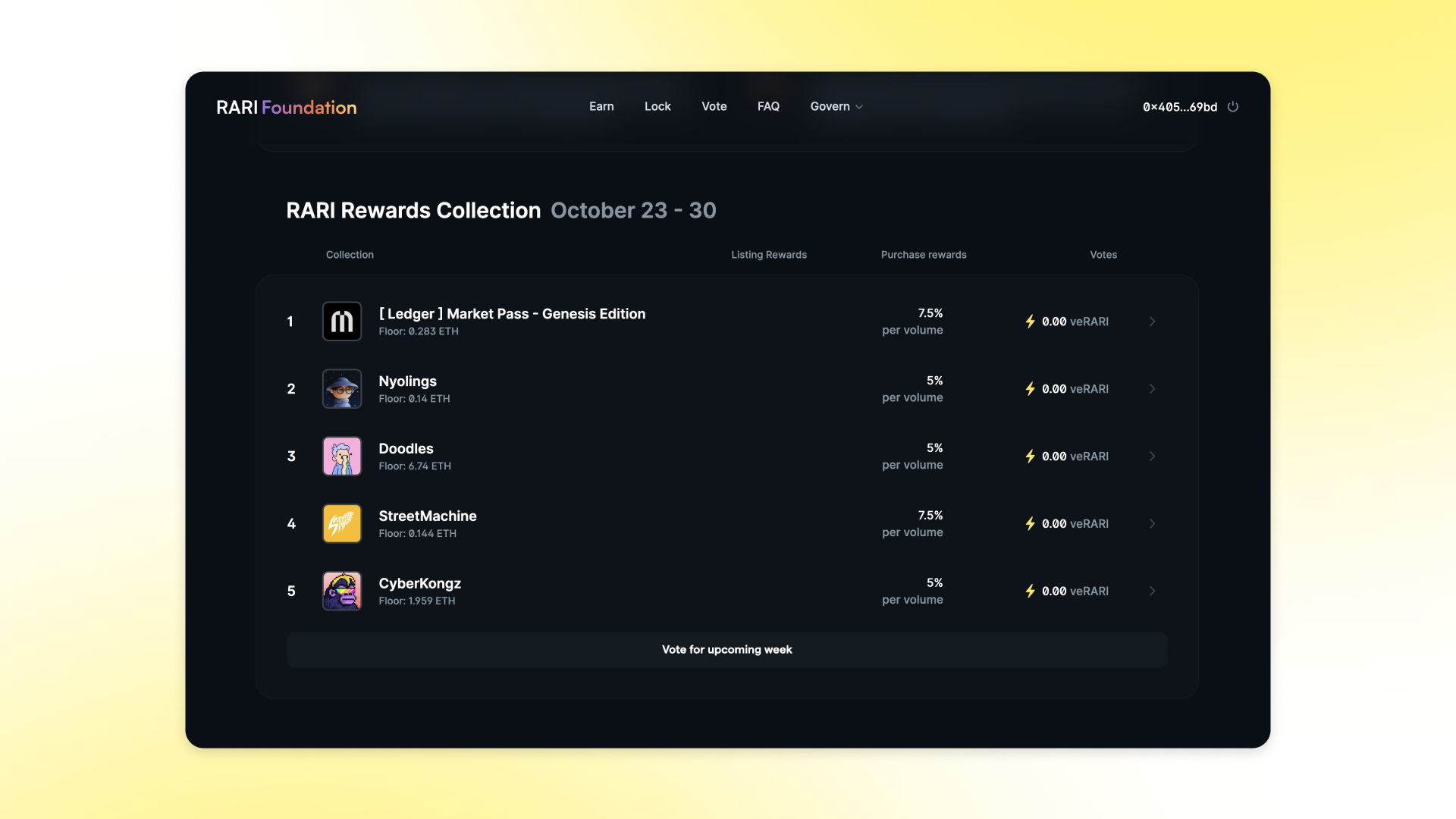Click lightning bolt icon in CyberKongz row
Image resolution: width=1456 pixels, height=819 pixels.
click(1030, 591)
